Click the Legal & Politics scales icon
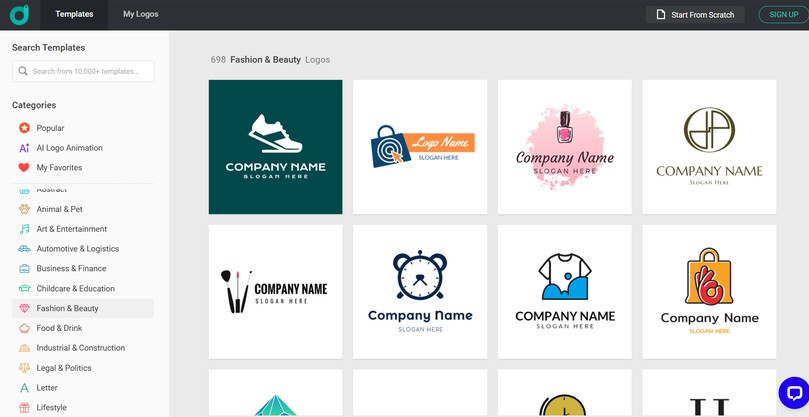Screen dimensions: 809x417 (24, 368)
